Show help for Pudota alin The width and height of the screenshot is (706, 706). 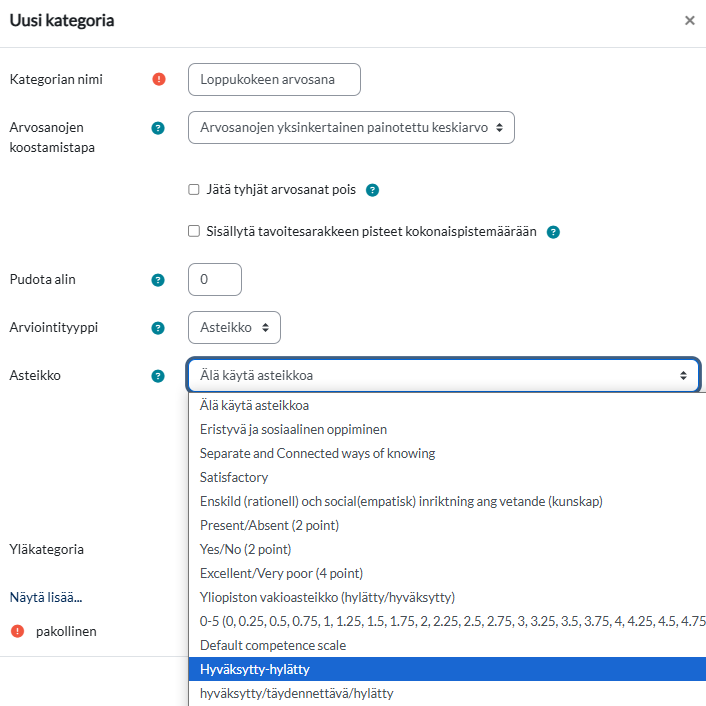(x=157, y=280)
